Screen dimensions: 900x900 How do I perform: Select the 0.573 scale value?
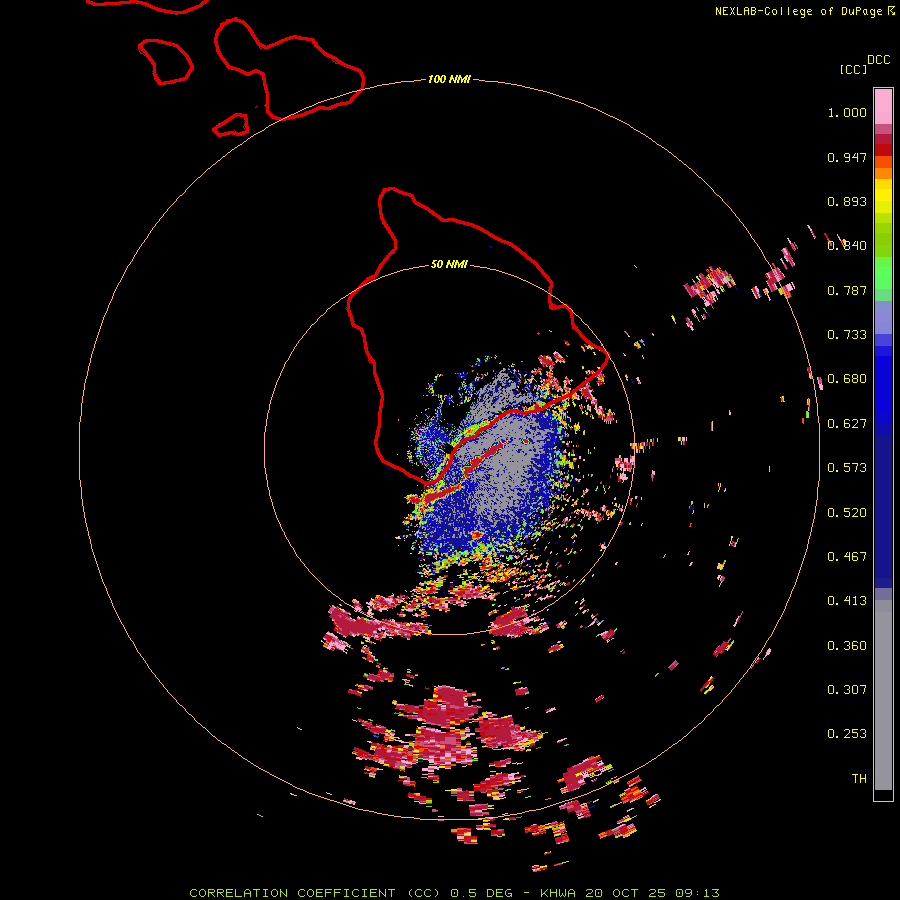[x=847, y=468]
